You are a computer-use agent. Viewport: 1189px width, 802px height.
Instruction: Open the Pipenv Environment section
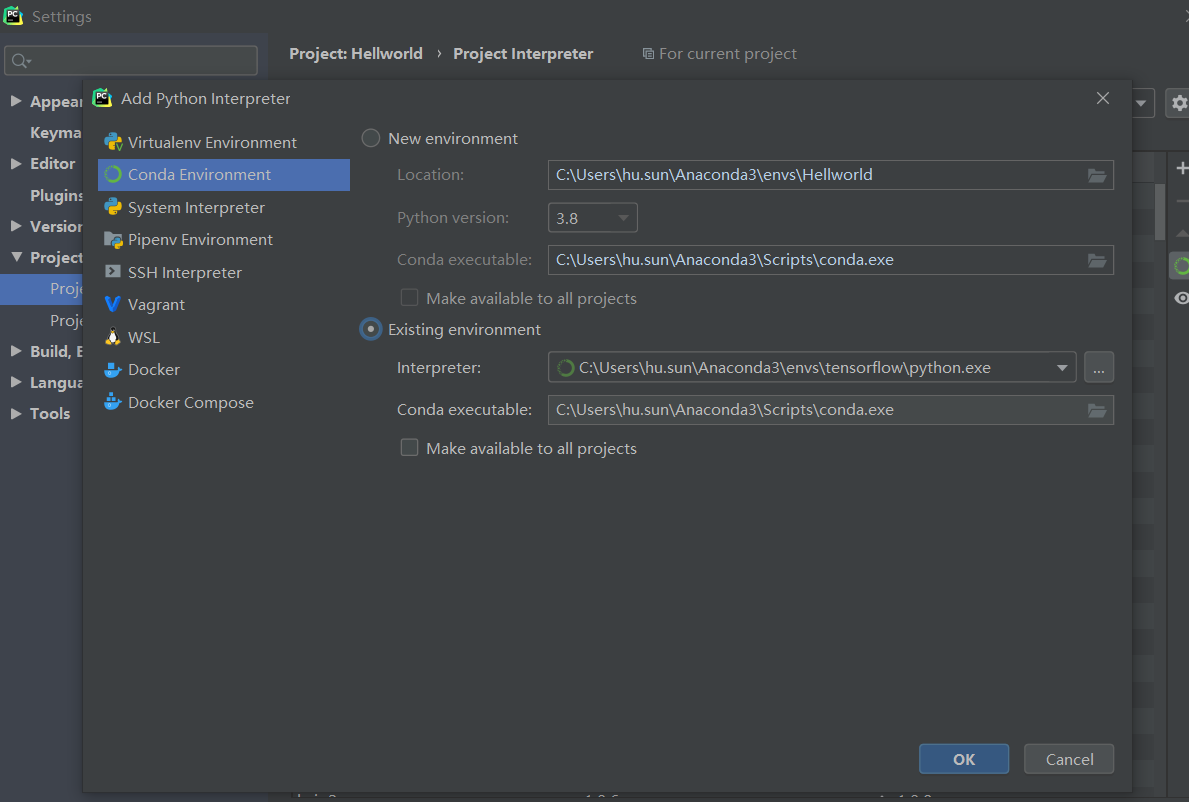[x=197, y=239]
